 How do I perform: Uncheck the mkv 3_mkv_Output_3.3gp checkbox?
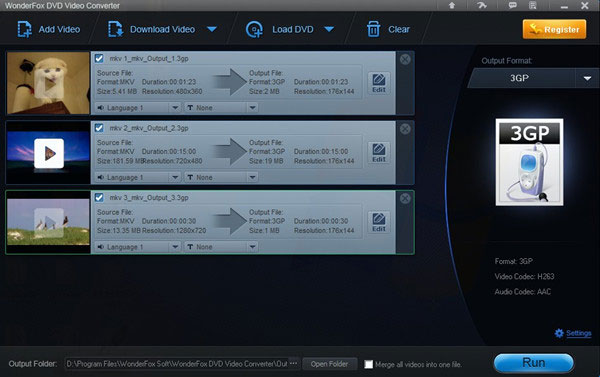click(99, 197)
